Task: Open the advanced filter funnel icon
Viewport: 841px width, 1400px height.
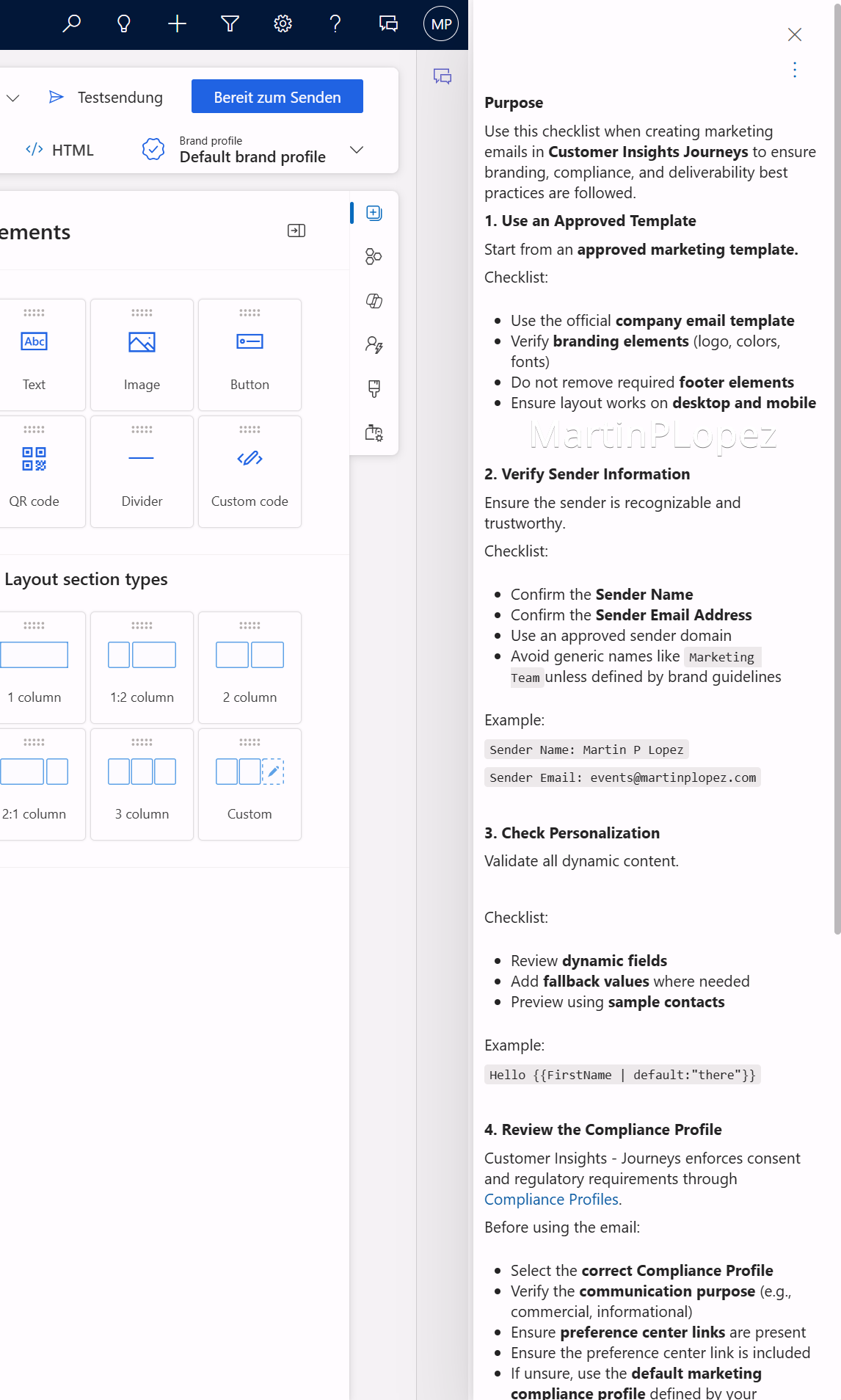Action: [x=230, y=24]
